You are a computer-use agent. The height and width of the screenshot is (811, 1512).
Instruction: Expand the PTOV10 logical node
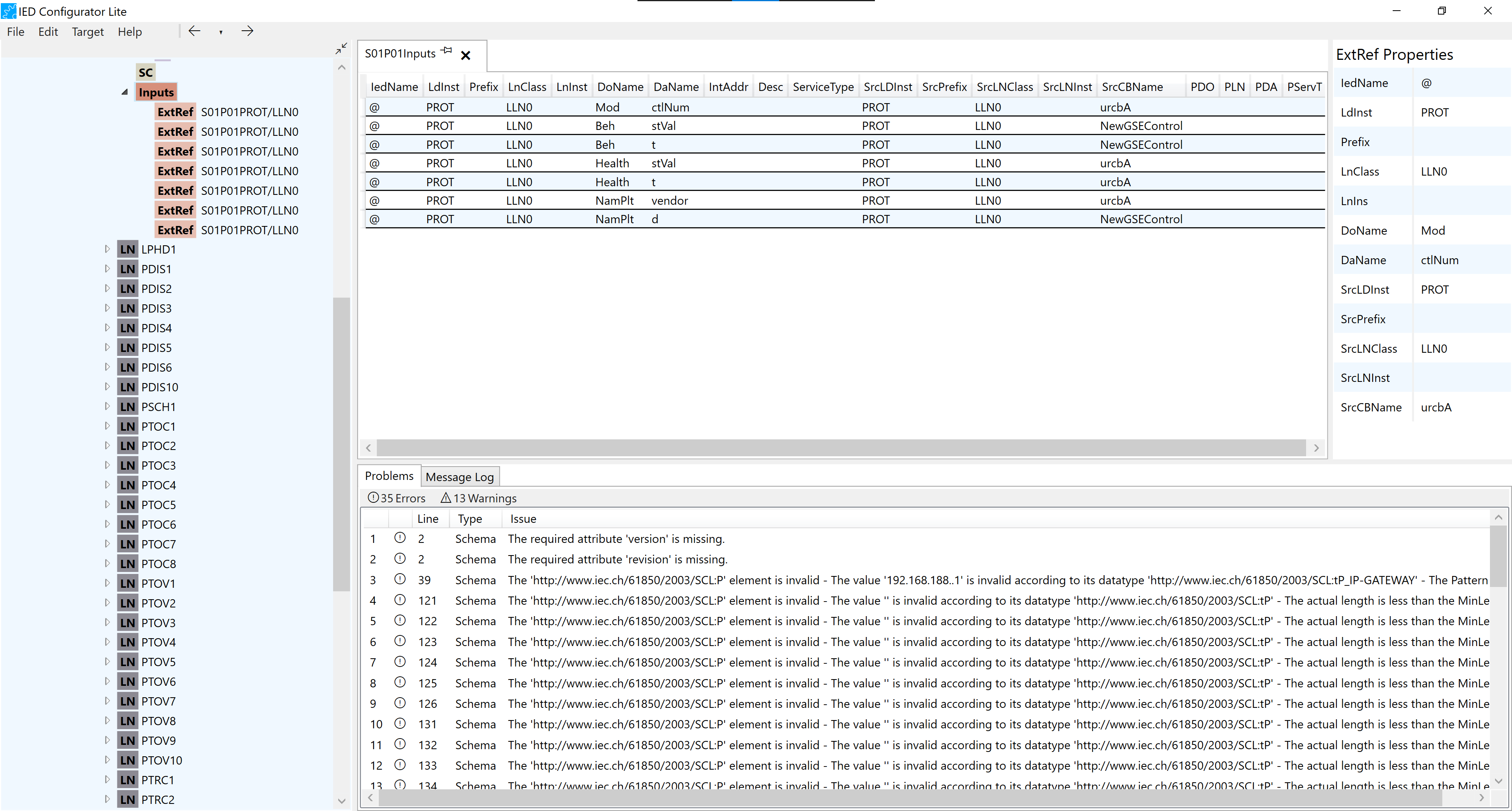coord(107,760)
